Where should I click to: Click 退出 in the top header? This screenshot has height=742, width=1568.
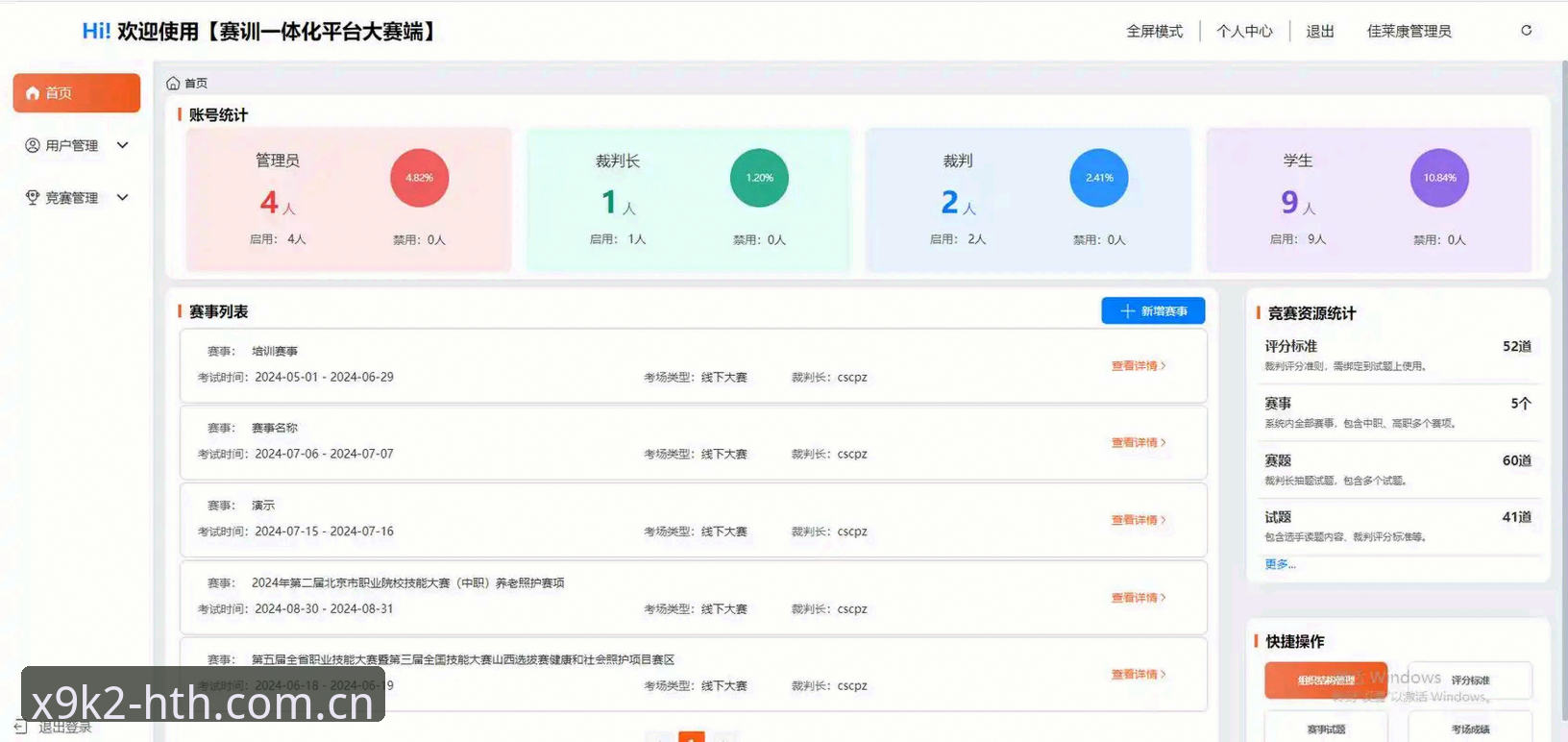tap(1320, 32)
